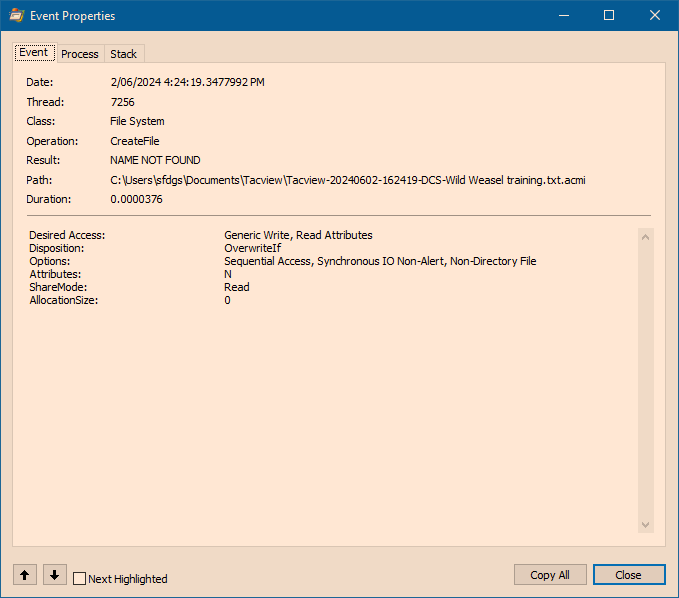
Task: Click the Process Monitor icon in title bar
Action: click(x=16, y=16)
